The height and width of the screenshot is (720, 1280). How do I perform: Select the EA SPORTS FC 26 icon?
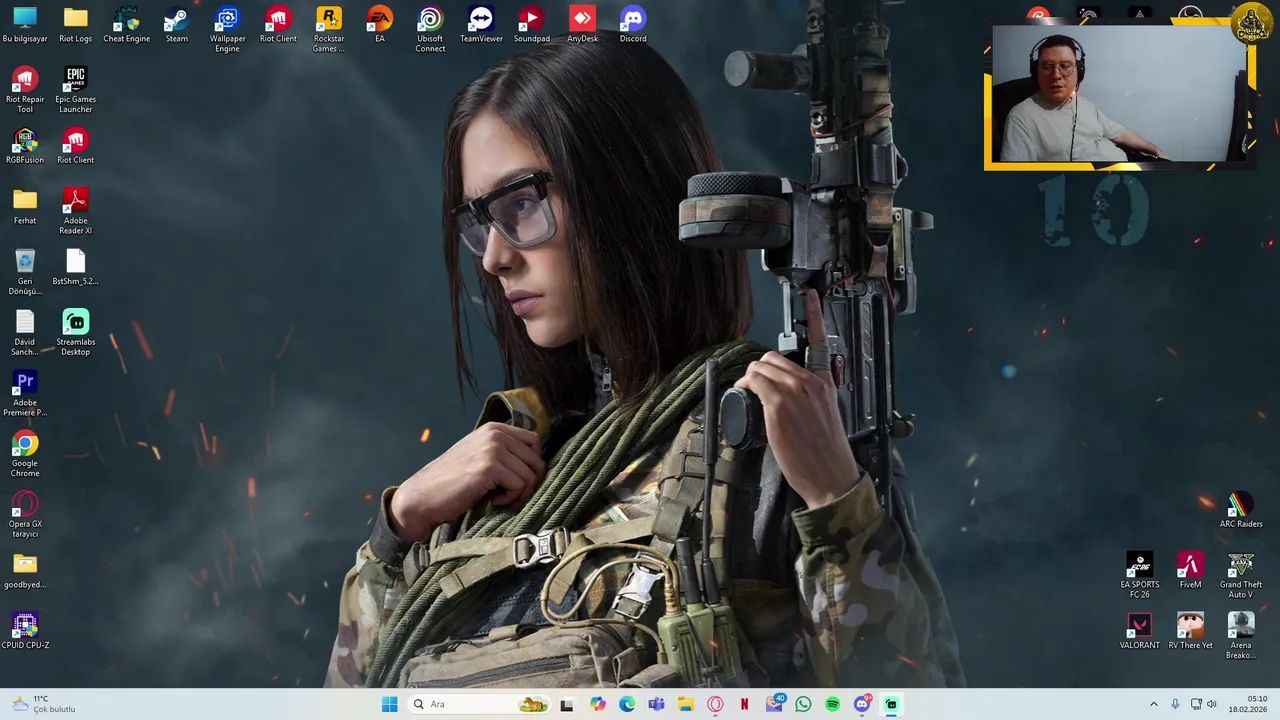tap(1139, 576)
